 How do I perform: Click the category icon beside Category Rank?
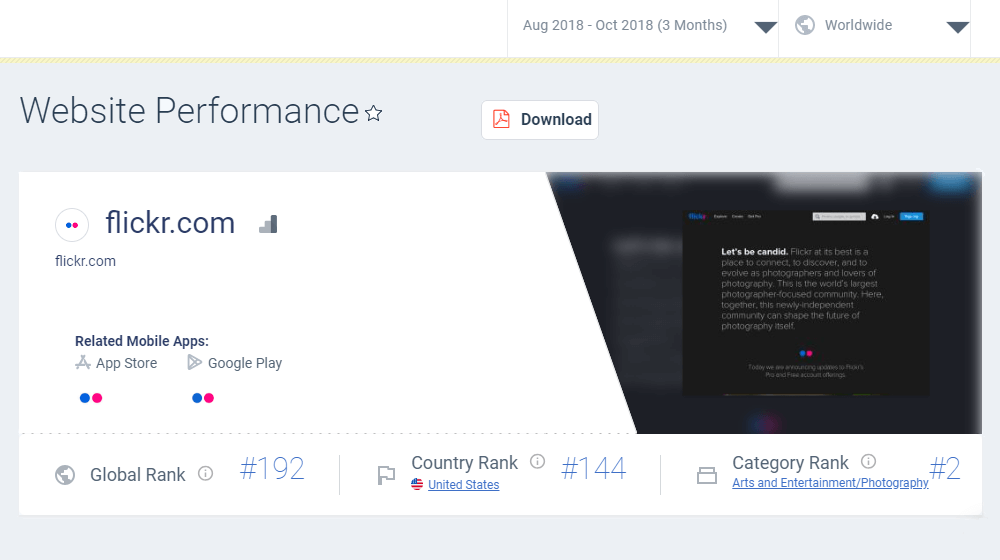coord(707,476)
